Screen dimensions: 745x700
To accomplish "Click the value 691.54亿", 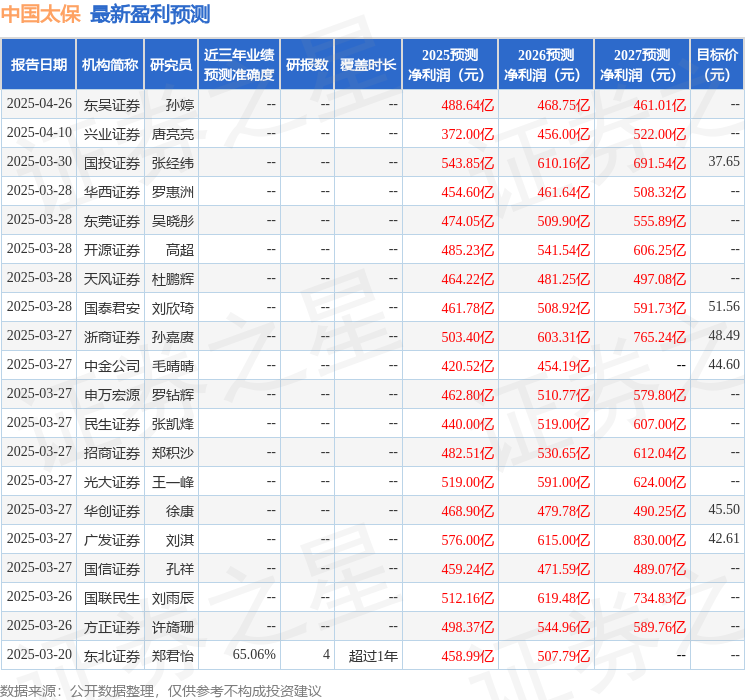I will click(659, 163).
